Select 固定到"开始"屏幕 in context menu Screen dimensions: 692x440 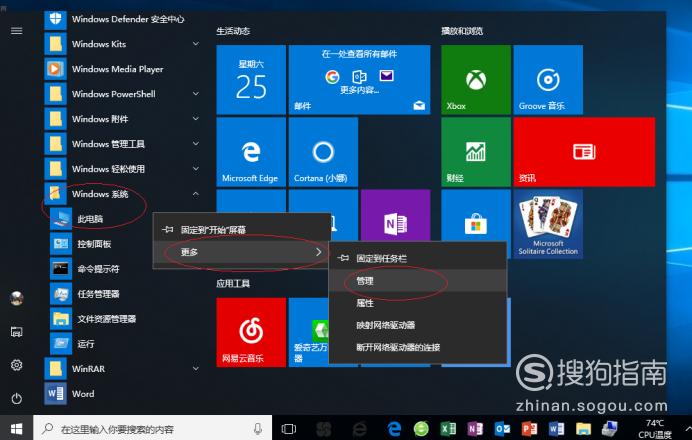(x=242, y=229)
